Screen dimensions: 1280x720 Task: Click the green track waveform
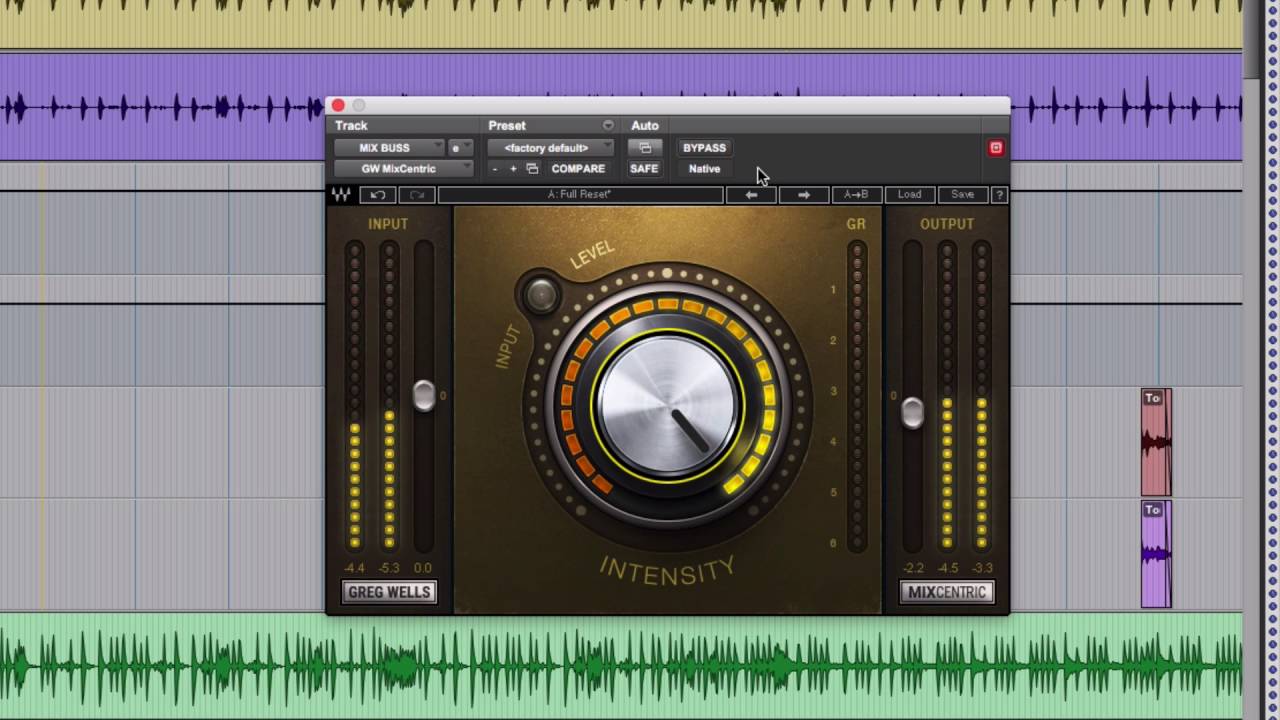click(x=620, y=667)
